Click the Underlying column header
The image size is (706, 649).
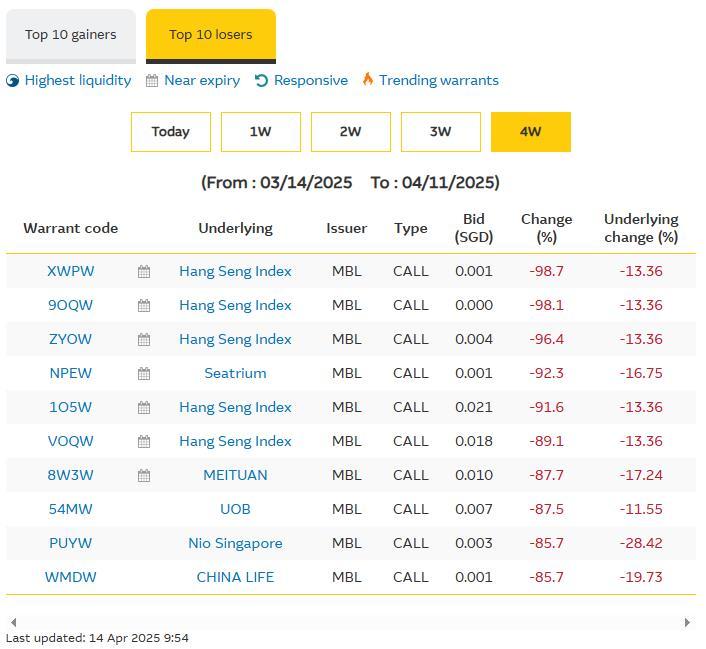[235, 228]
